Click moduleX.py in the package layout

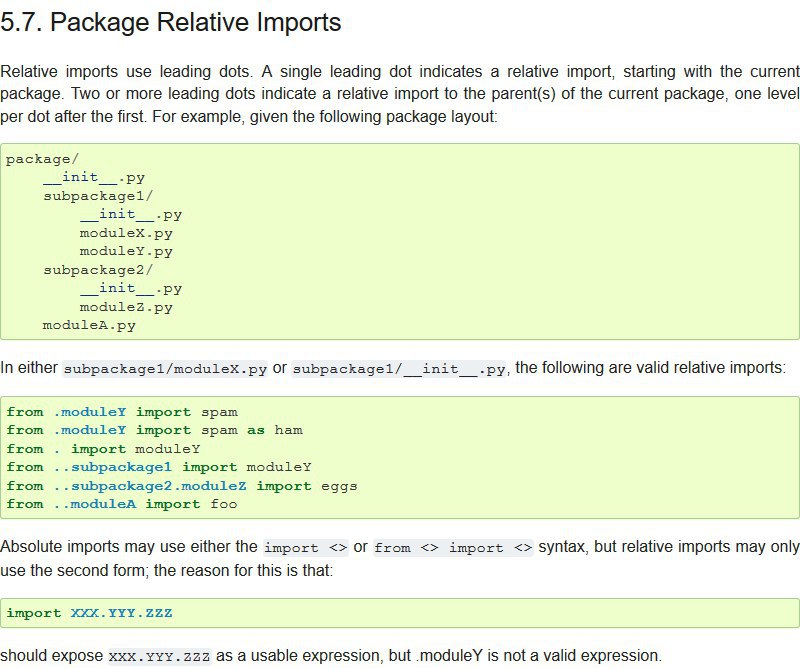click(x=126, y=233)
